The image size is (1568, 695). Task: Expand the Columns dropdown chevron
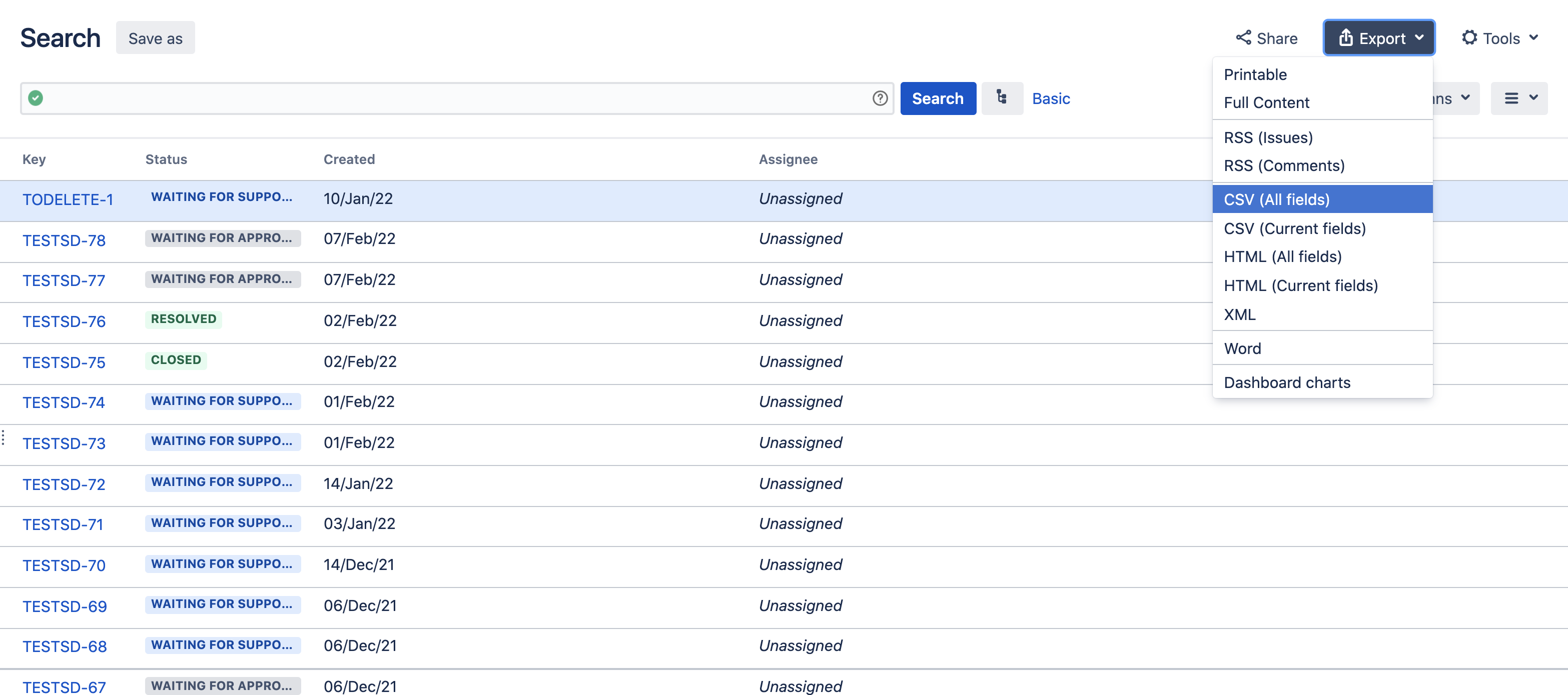[x=1465, y=98]
